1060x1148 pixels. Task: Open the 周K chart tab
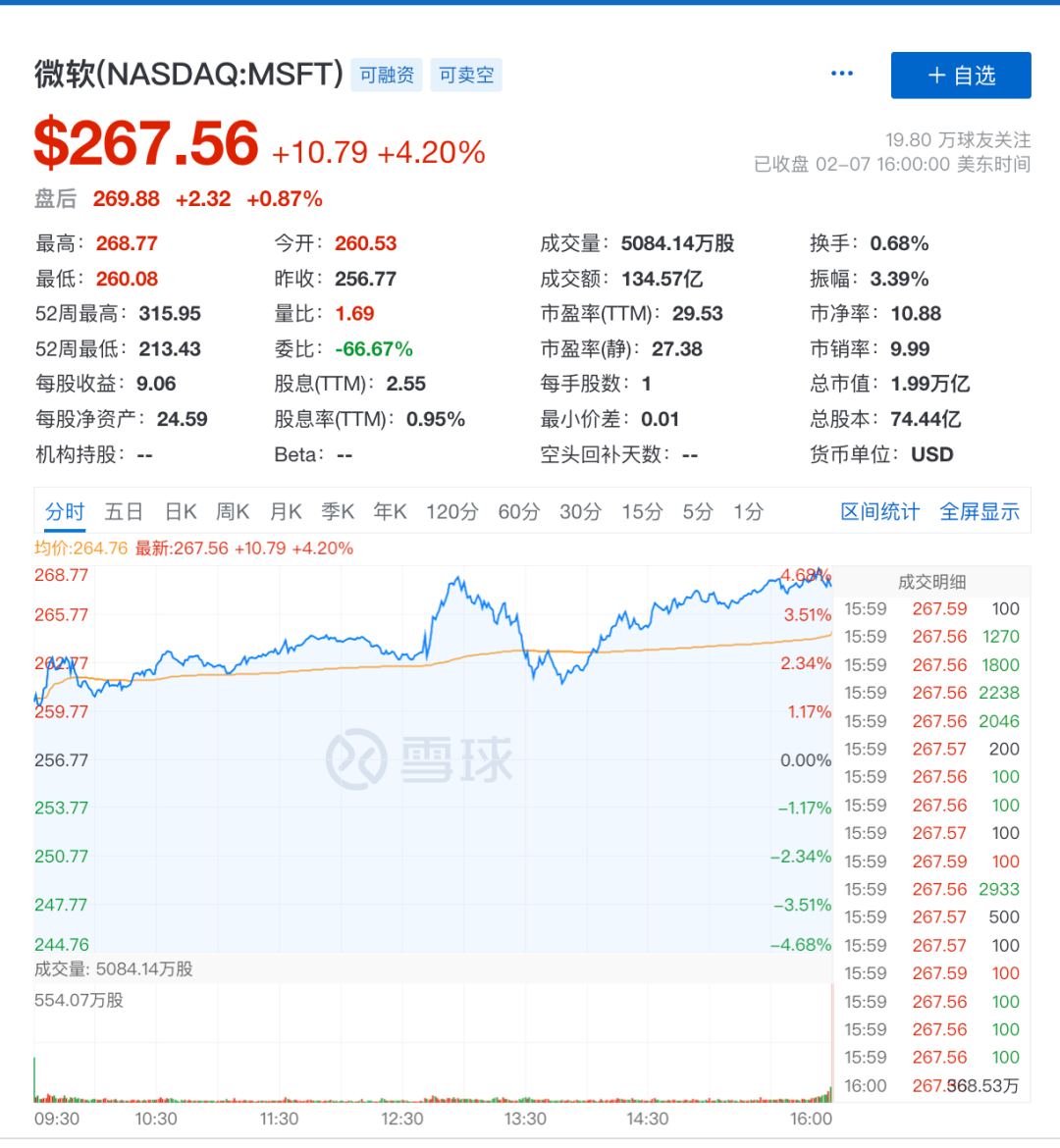pos(233,511)
